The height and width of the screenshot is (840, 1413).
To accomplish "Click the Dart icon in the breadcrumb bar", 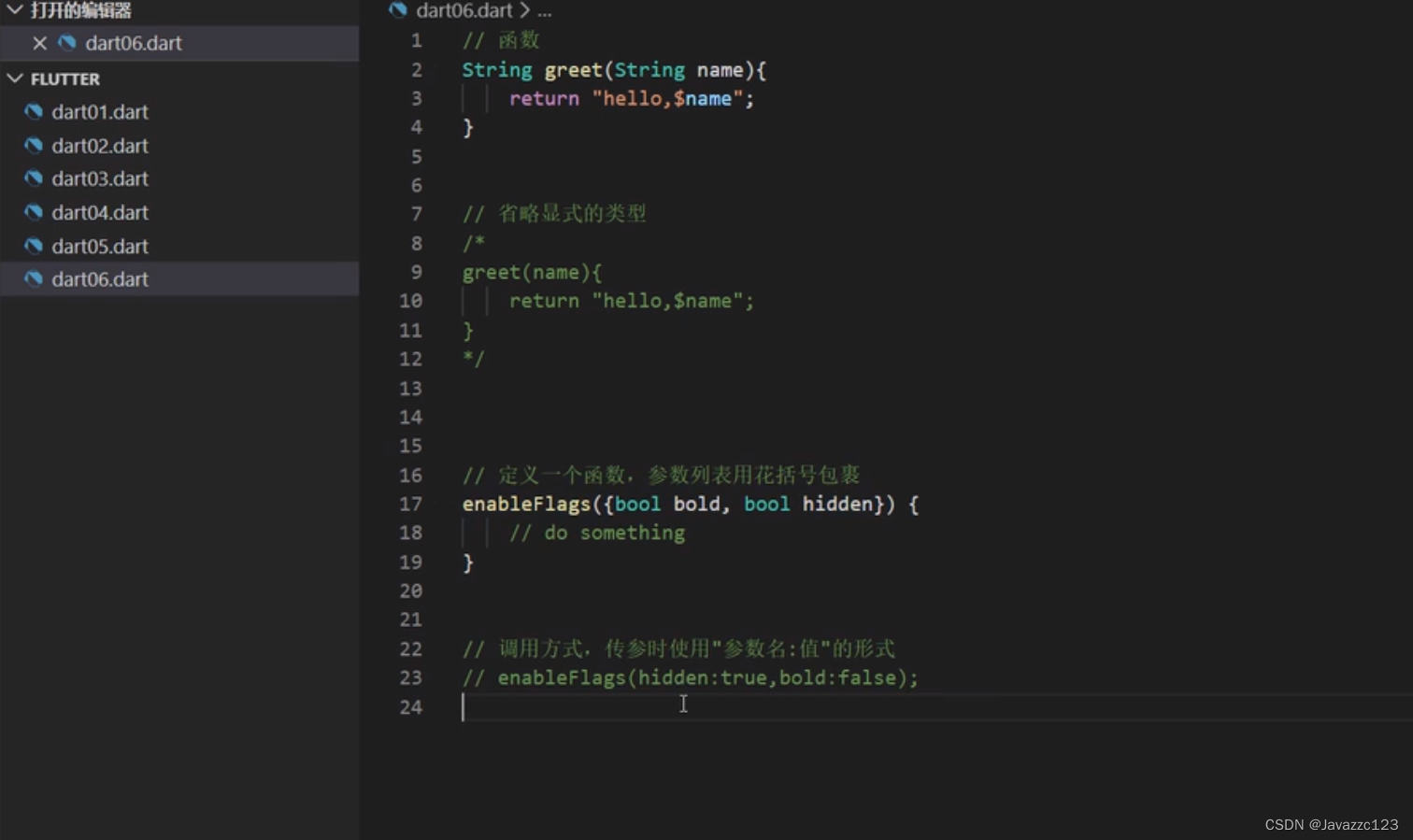I will (x=397, y=10).
